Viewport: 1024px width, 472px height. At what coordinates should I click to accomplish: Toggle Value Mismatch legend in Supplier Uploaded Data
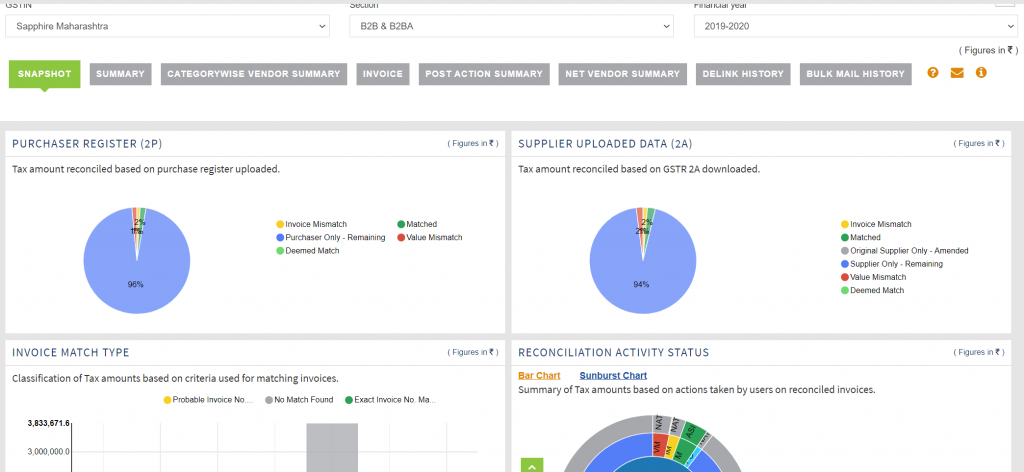[873, 277]
